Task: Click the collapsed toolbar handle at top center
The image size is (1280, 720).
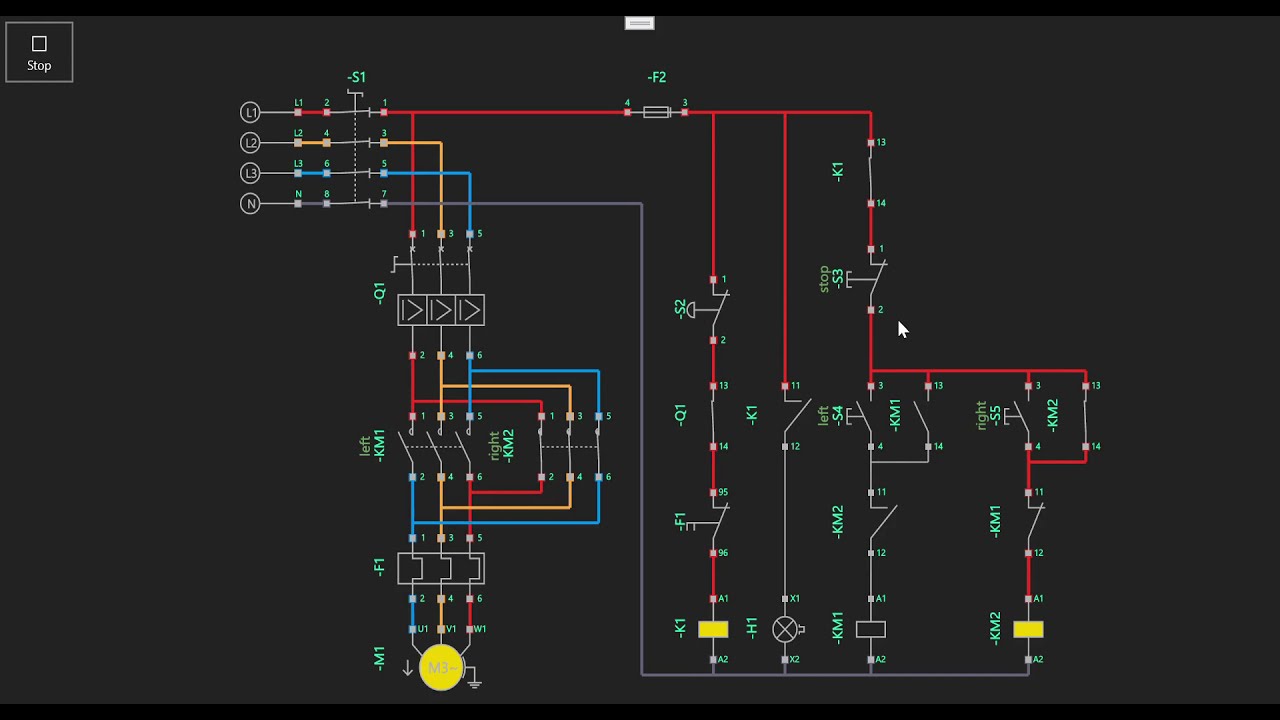Action: pyautogui.click(x=640, y=23)
